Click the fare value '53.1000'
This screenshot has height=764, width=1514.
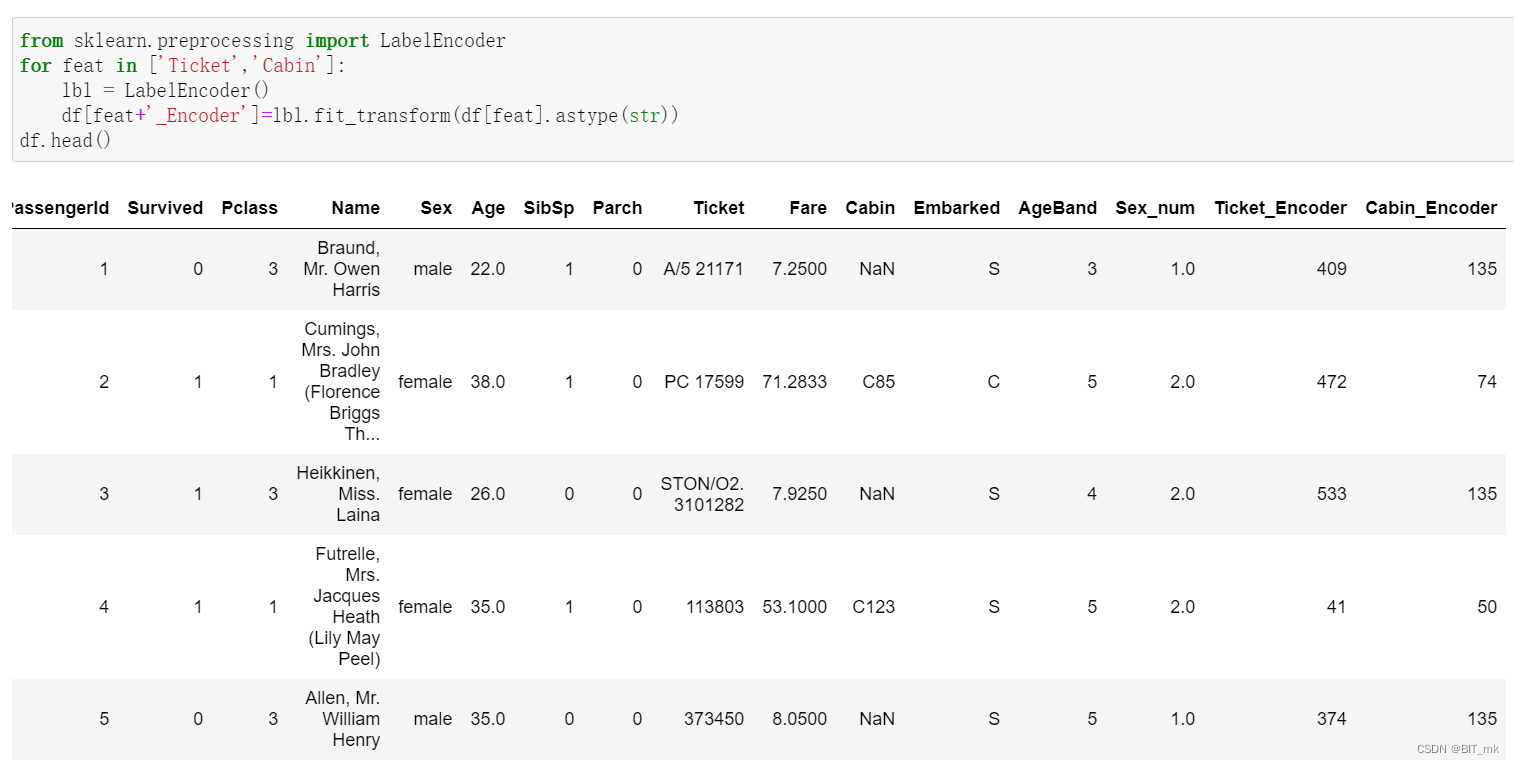tap(795, 607)
